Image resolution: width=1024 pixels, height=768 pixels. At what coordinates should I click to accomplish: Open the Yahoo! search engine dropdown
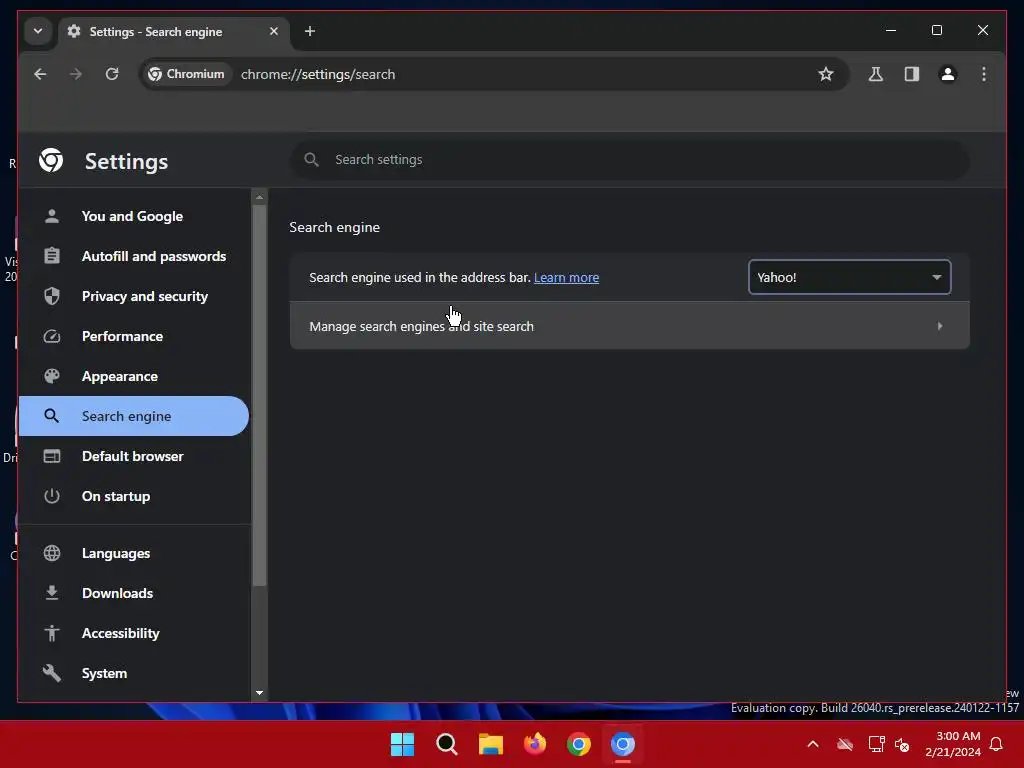849,277
